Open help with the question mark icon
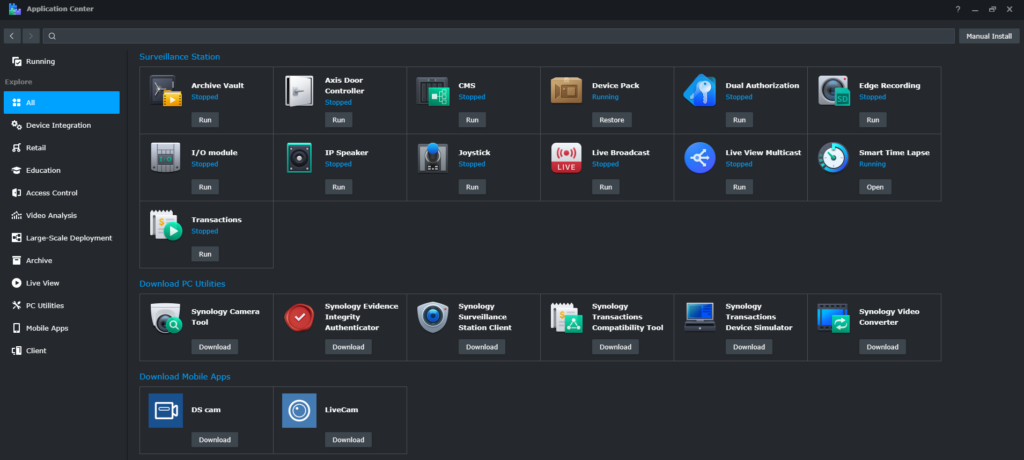The image size is (1024, 460). [x=957, y=9]
